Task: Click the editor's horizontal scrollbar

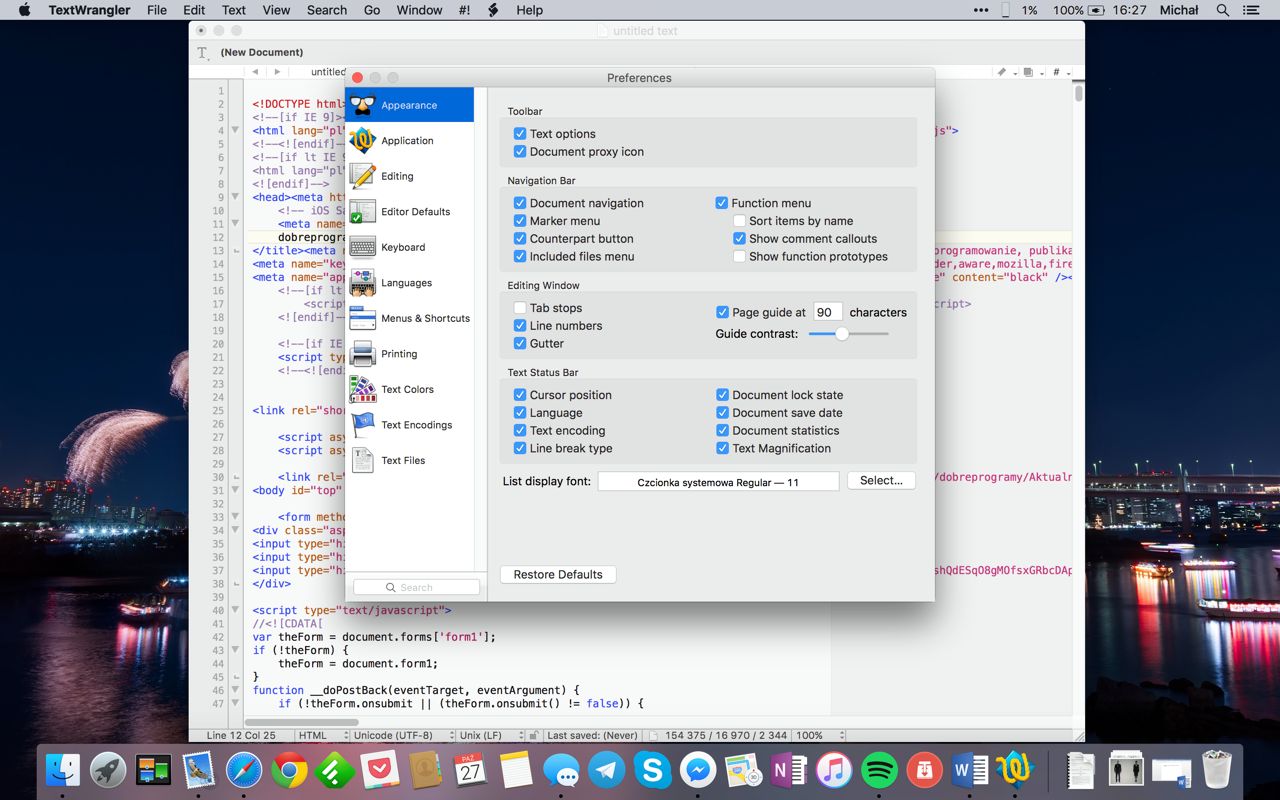Action: [x=301, y=722]
